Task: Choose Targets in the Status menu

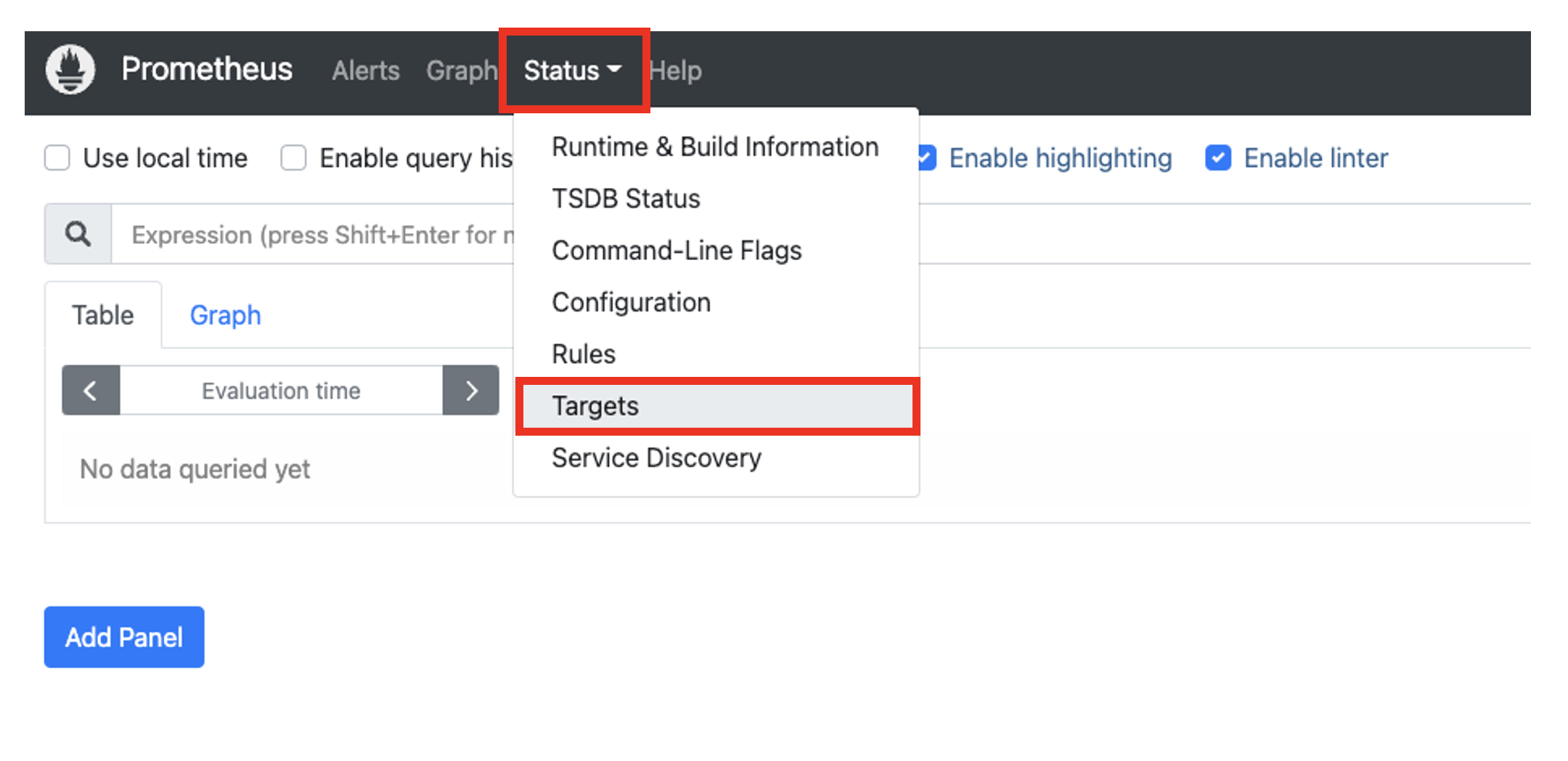Action: [716, 406]
